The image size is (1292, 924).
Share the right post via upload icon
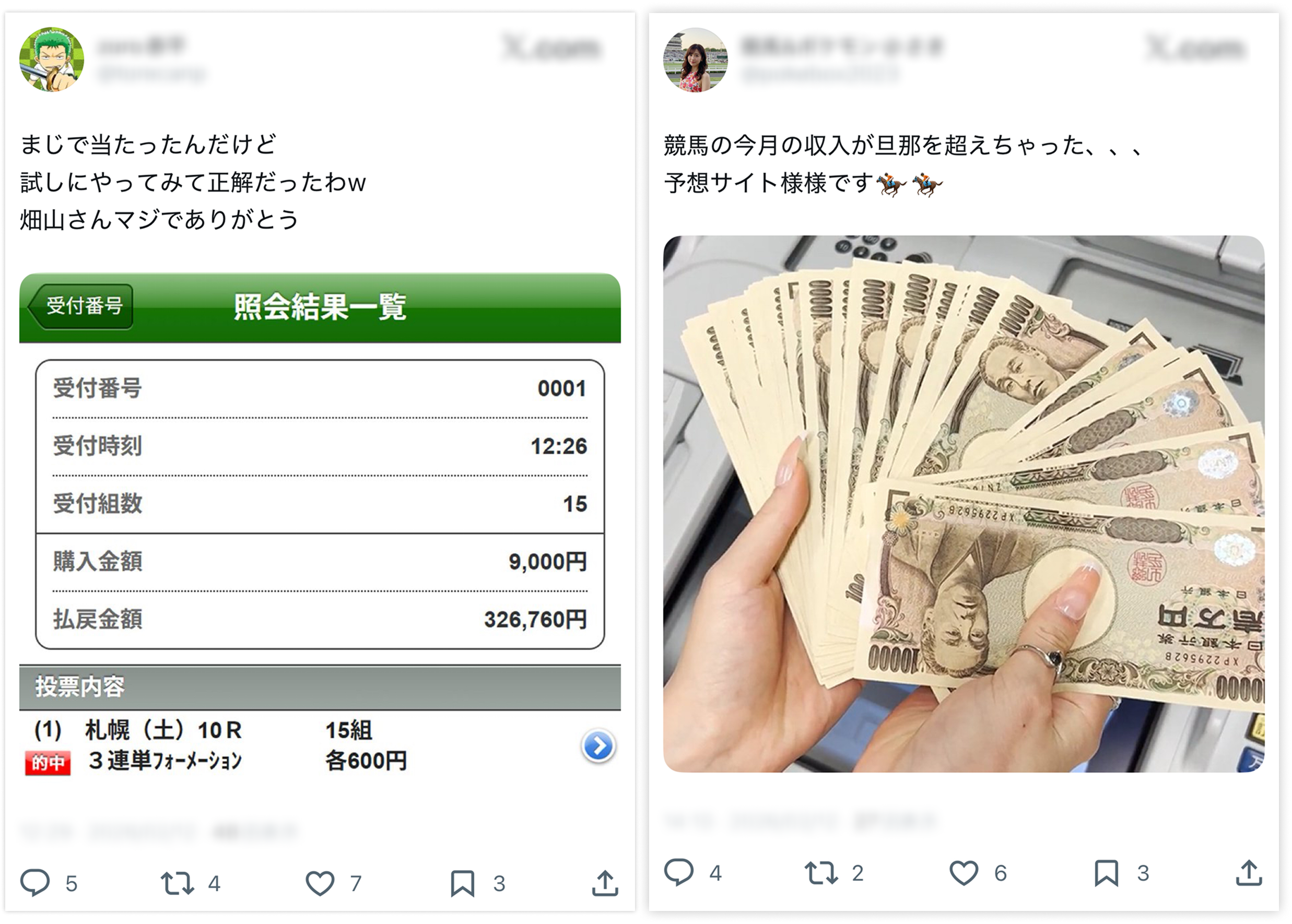(x=1249, y=872)
